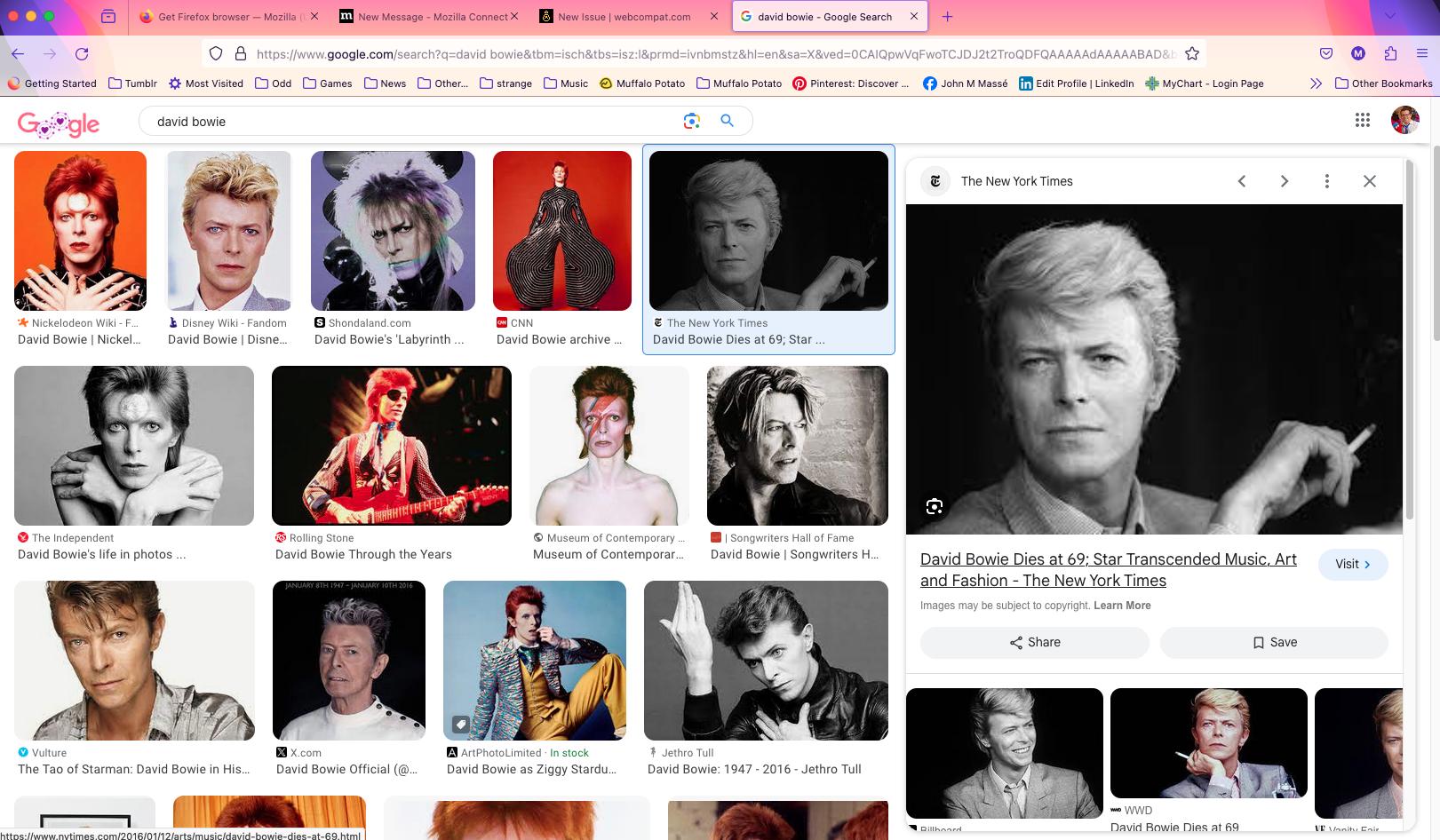Search inside image with Lens overlay icon

(x=934, y=506)
